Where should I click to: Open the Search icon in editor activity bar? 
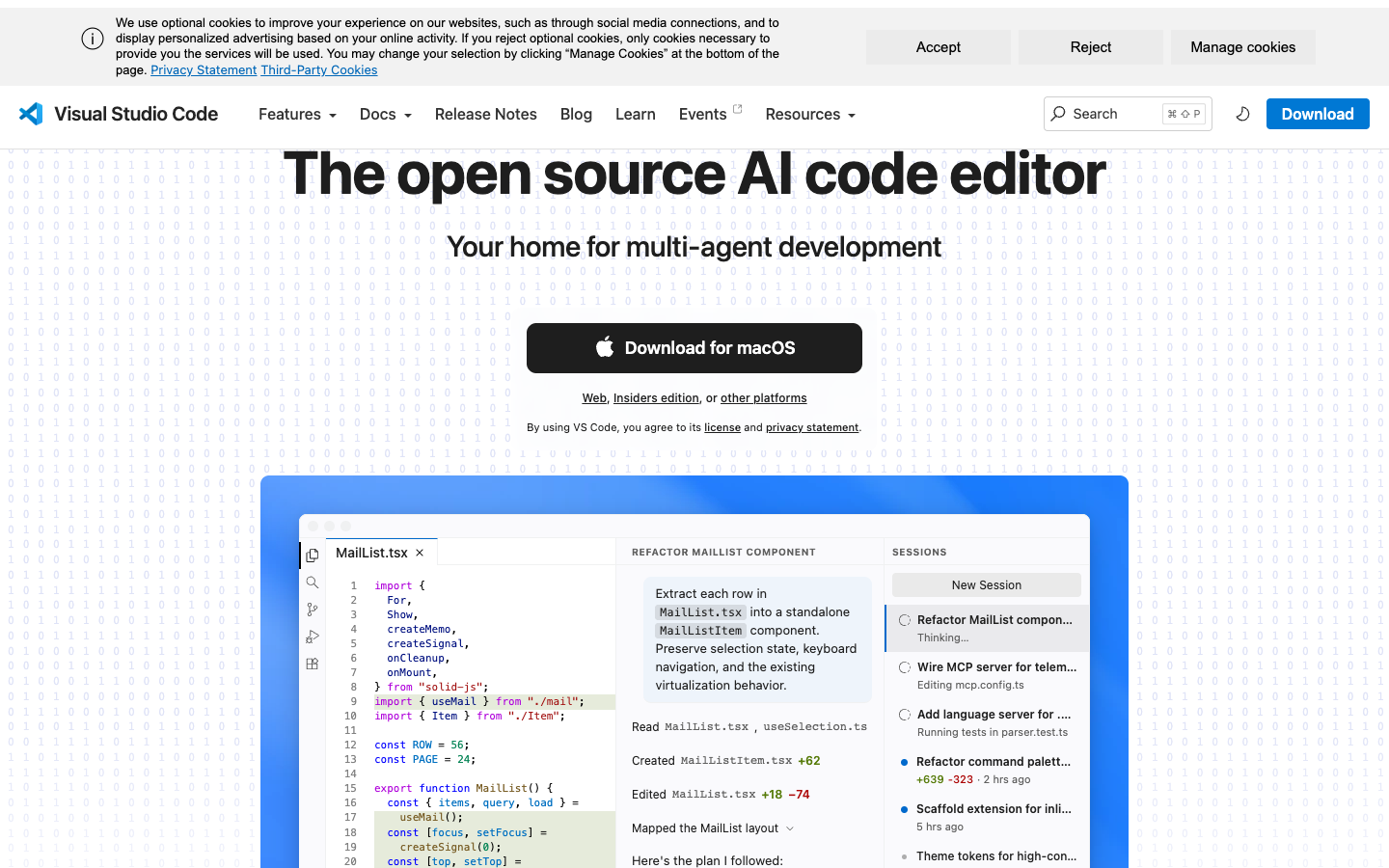point(313,583)
